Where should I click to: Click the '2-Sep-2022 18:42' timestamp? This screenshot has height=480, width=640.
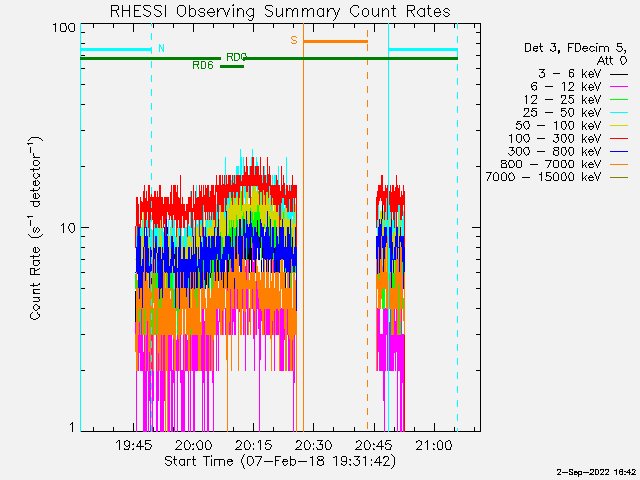[597, 472]
